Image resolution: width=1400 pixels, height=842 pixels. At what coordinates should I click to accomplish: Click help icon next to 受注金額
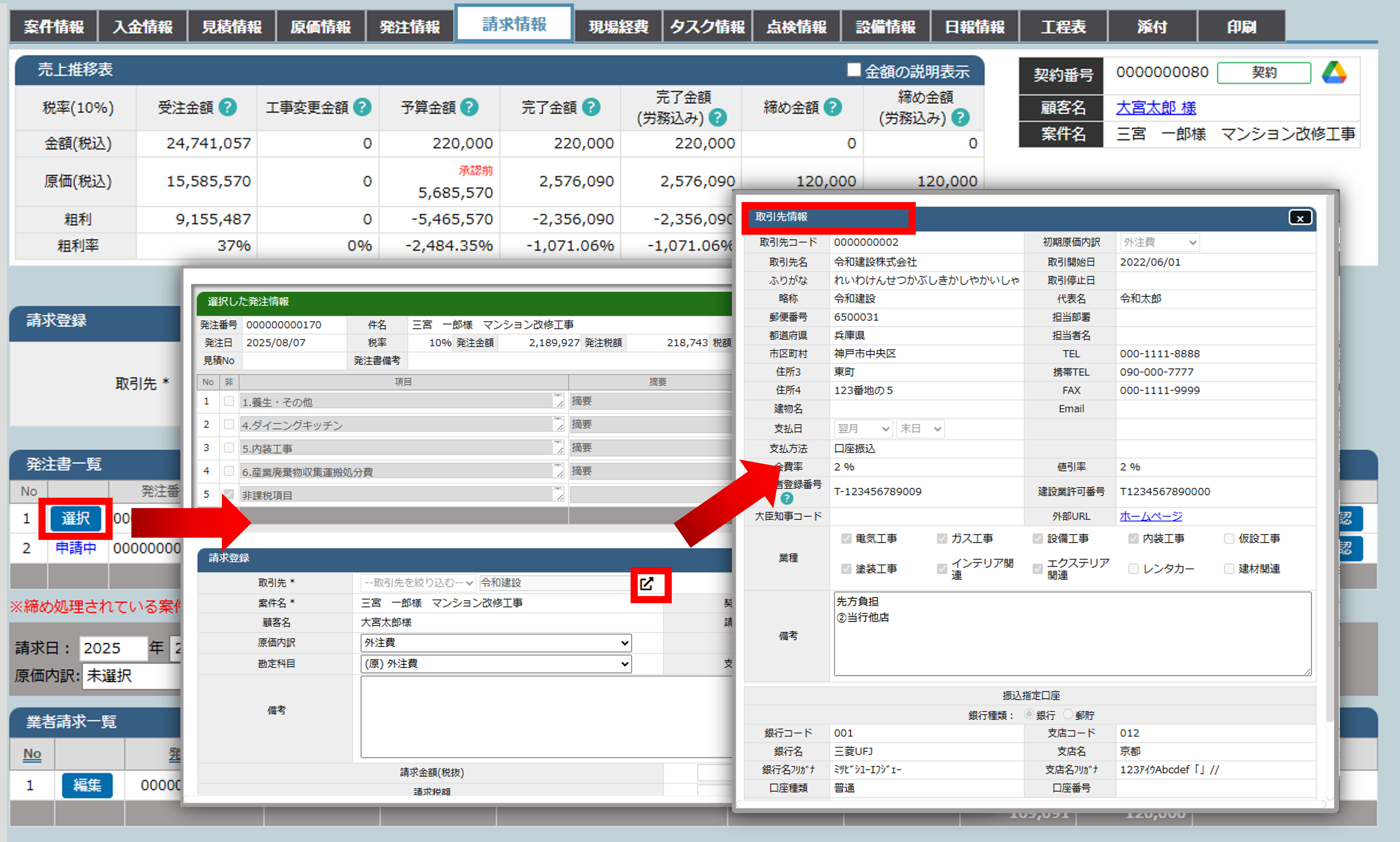pyautogui.click(x=228, y=107)
